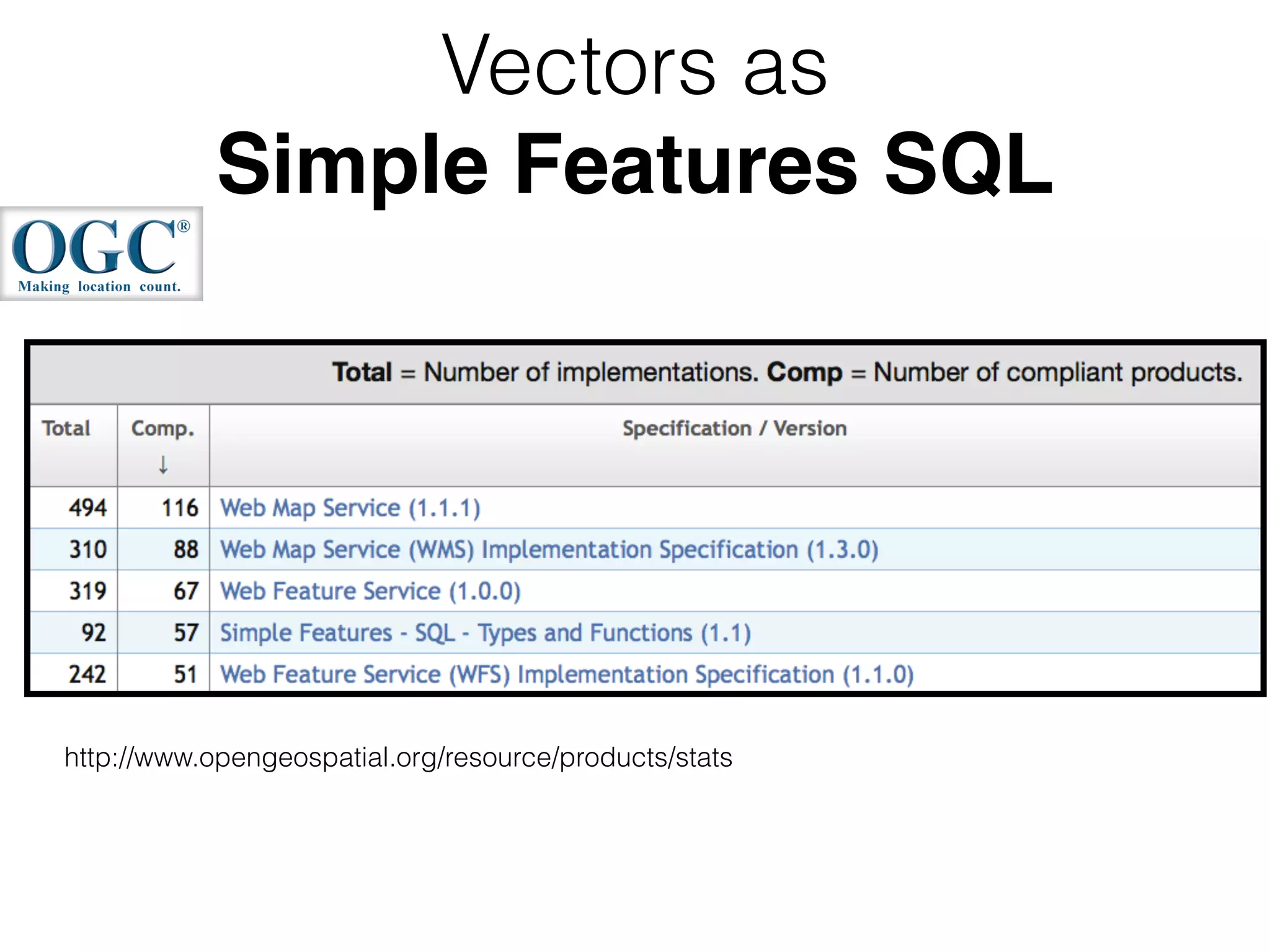Select the total value 242

click(x=88, y=674)
